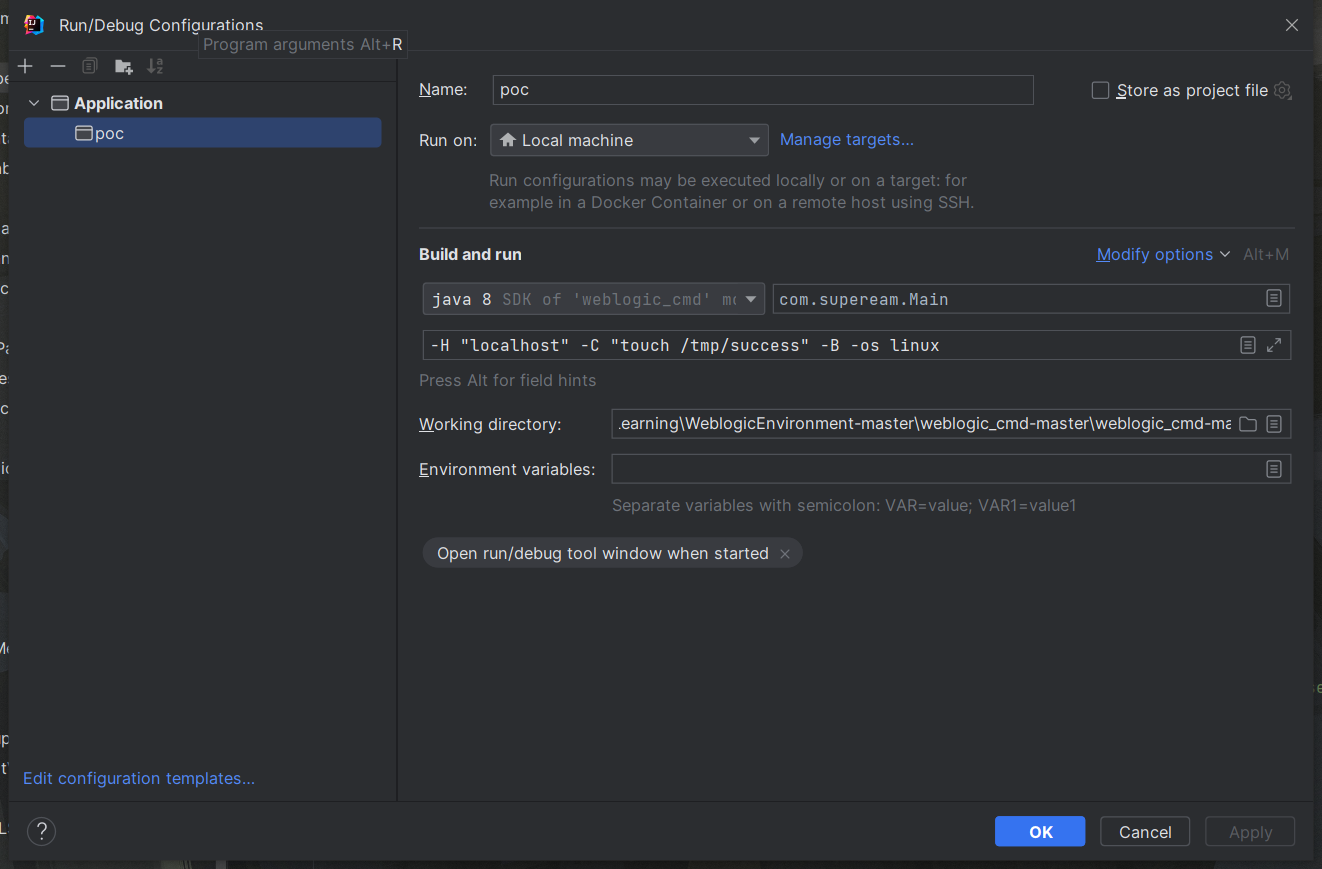The width and height of the screenshot is (1322, 869).
Task: Open the Run on Local machine dropdown
Action: tap(629, 140)
